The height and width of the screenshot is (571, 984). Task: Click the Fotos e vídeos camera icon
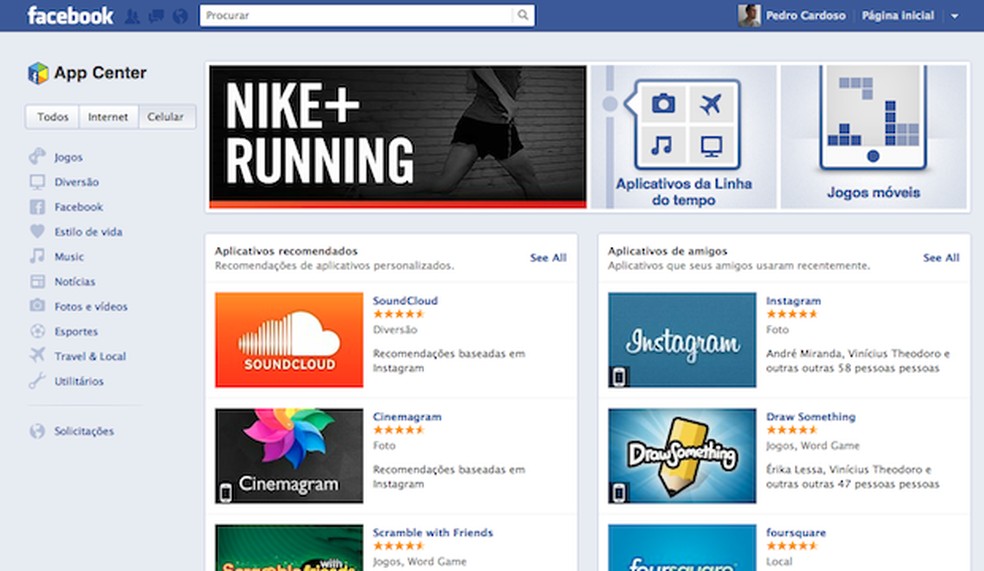[x=38, y=306]
